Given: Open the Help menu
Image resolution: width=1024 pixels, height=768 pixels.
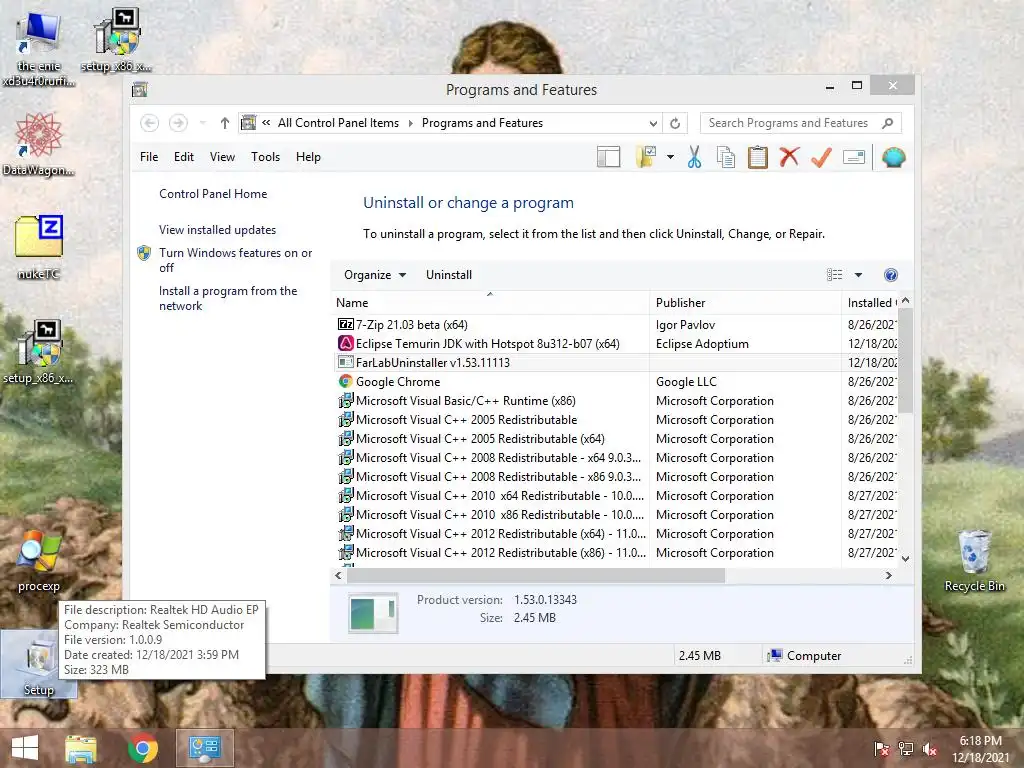Looking at the screenshot, I should click(x=308, y=157).
